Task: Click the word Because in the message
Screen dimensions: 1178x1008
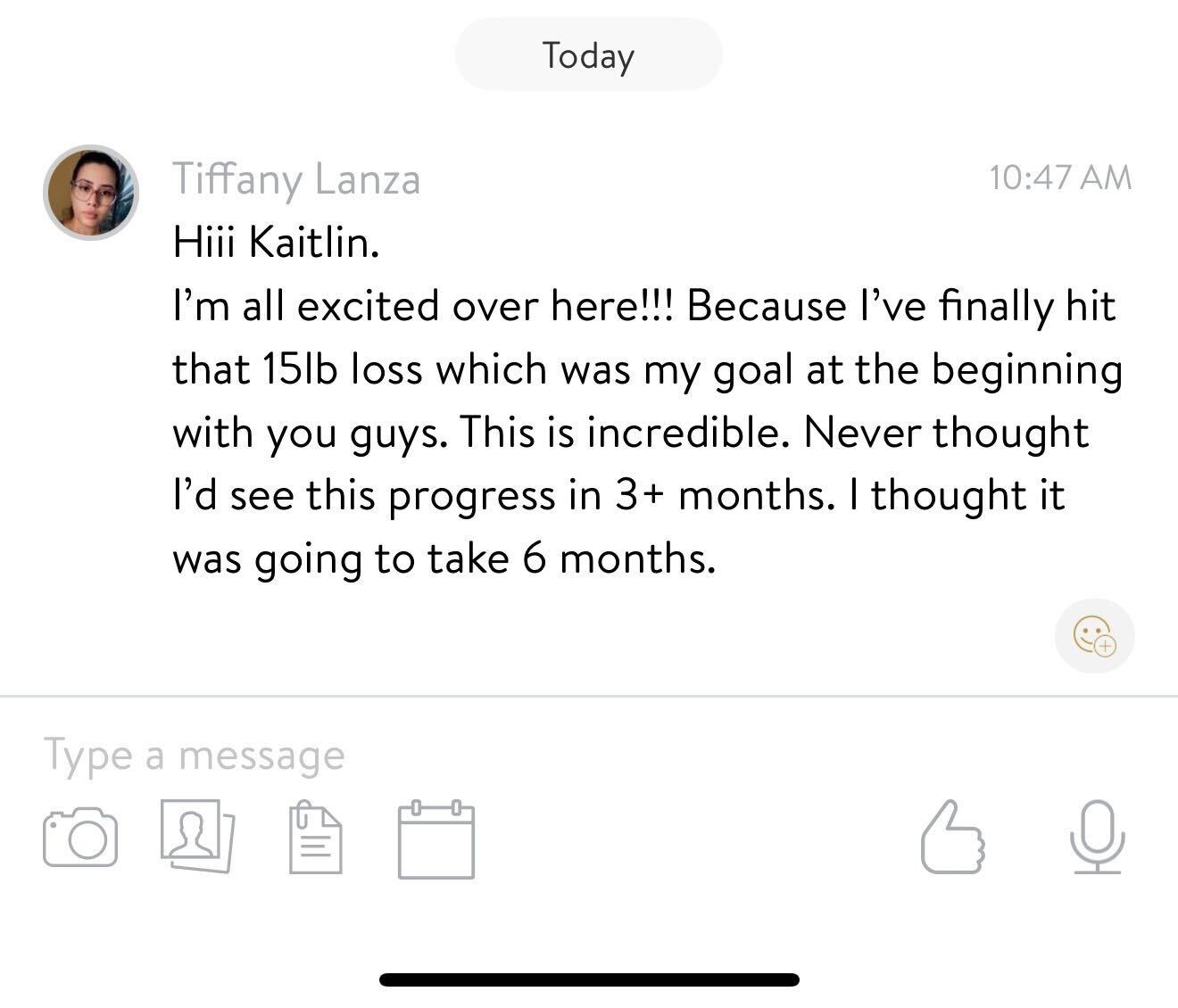Action: coord(766,306)
